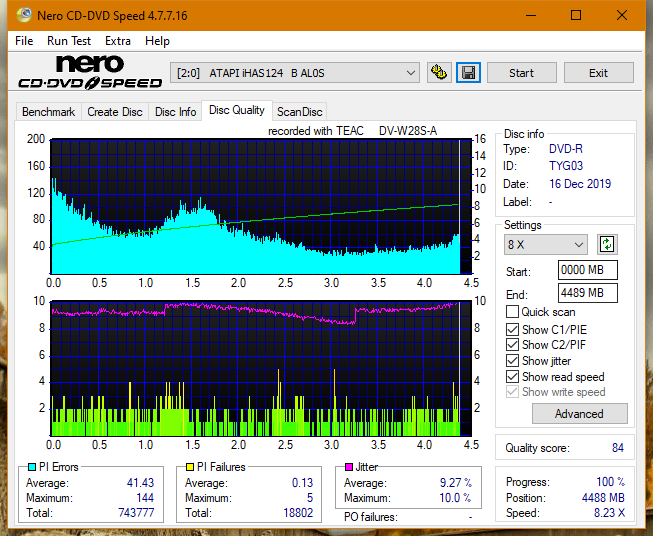The width and height of the screenshot is (653, 536).
Task: Disable Show read speed
Action: point(512,376)
